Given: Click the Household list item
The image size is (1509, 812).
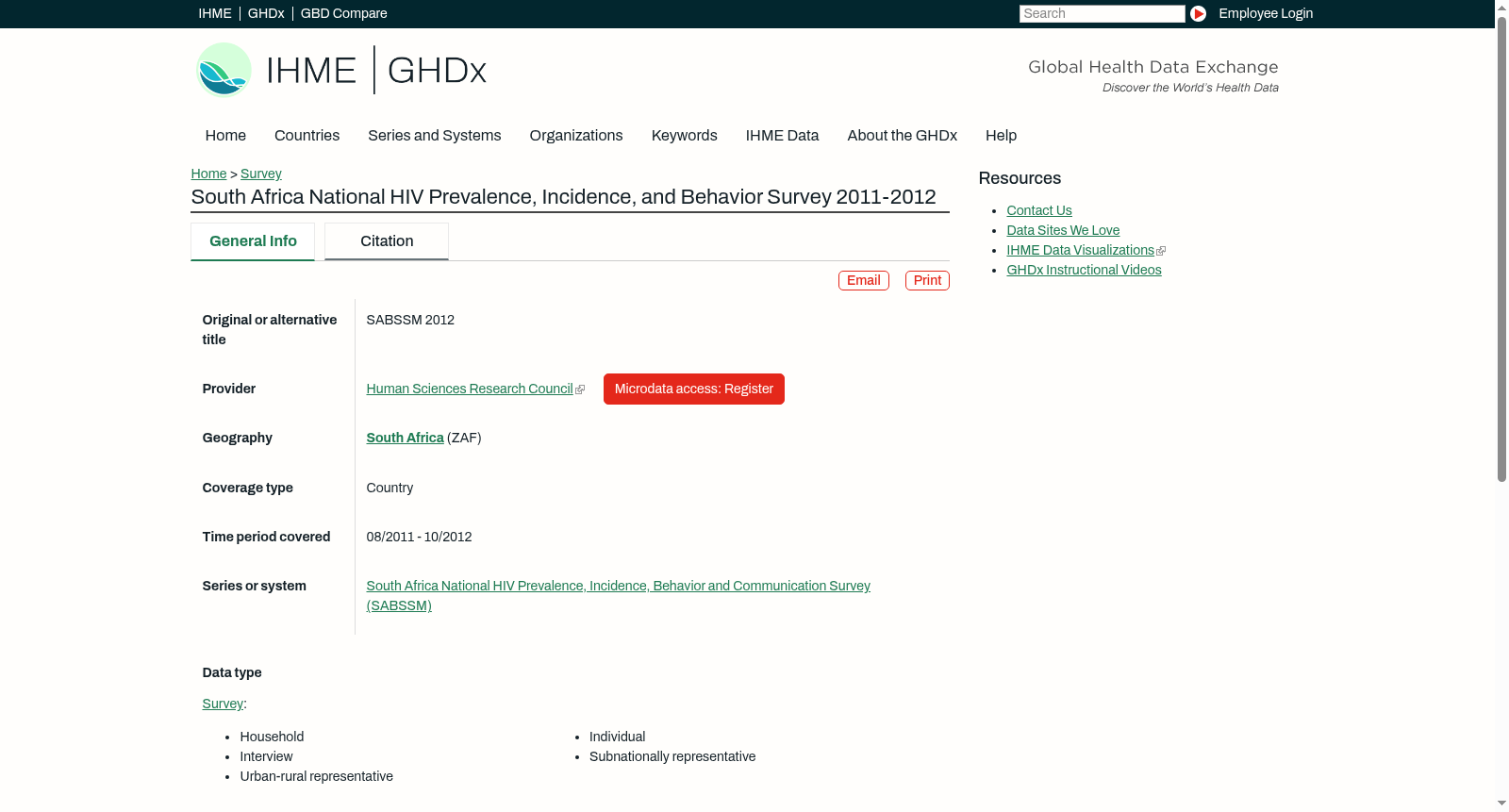Looking at the screenshot, I should [x=272, y=737].
